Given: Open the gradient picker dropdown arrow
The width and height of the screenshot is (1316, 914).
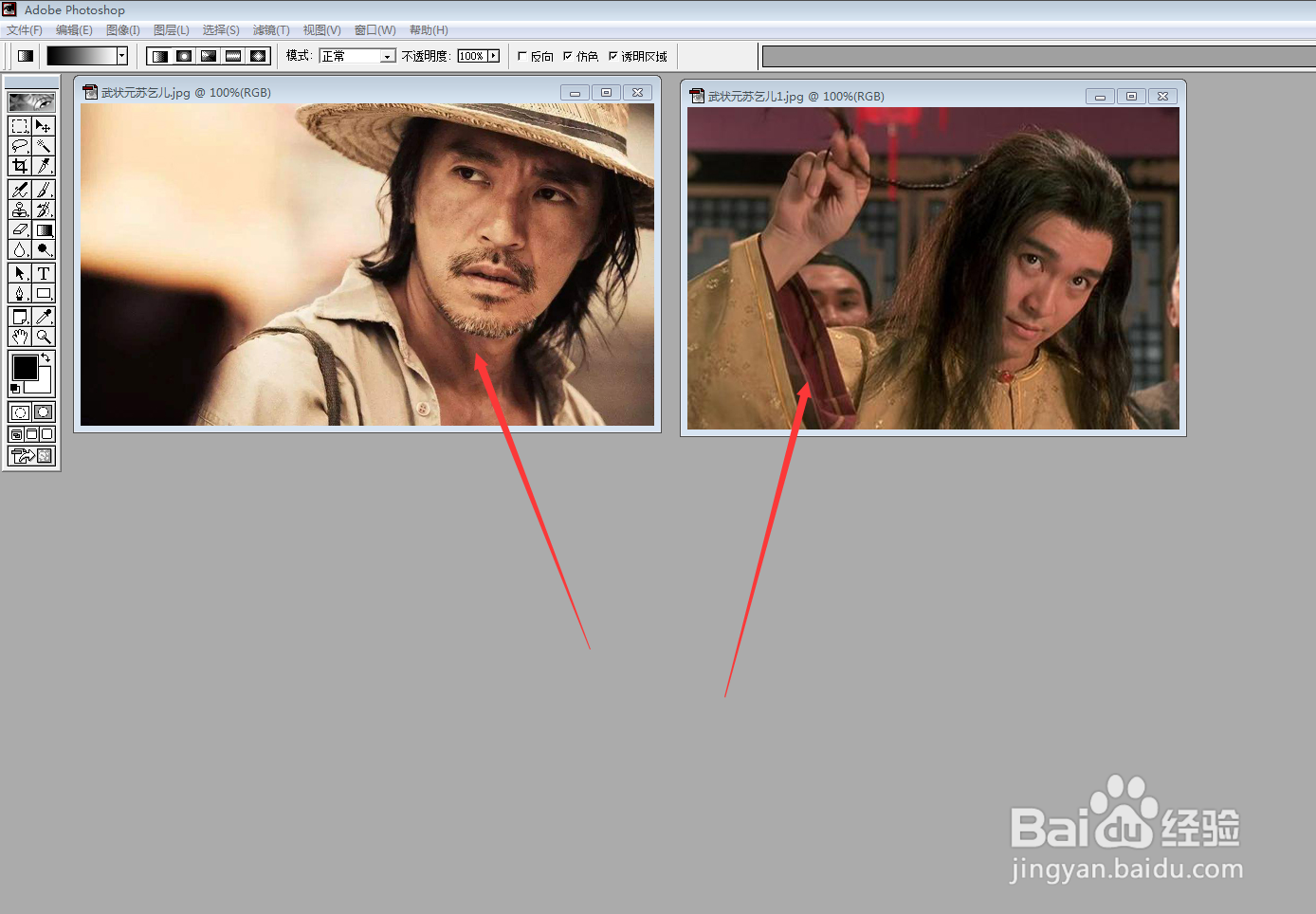Looking at the screenshot, I should 122,56.
